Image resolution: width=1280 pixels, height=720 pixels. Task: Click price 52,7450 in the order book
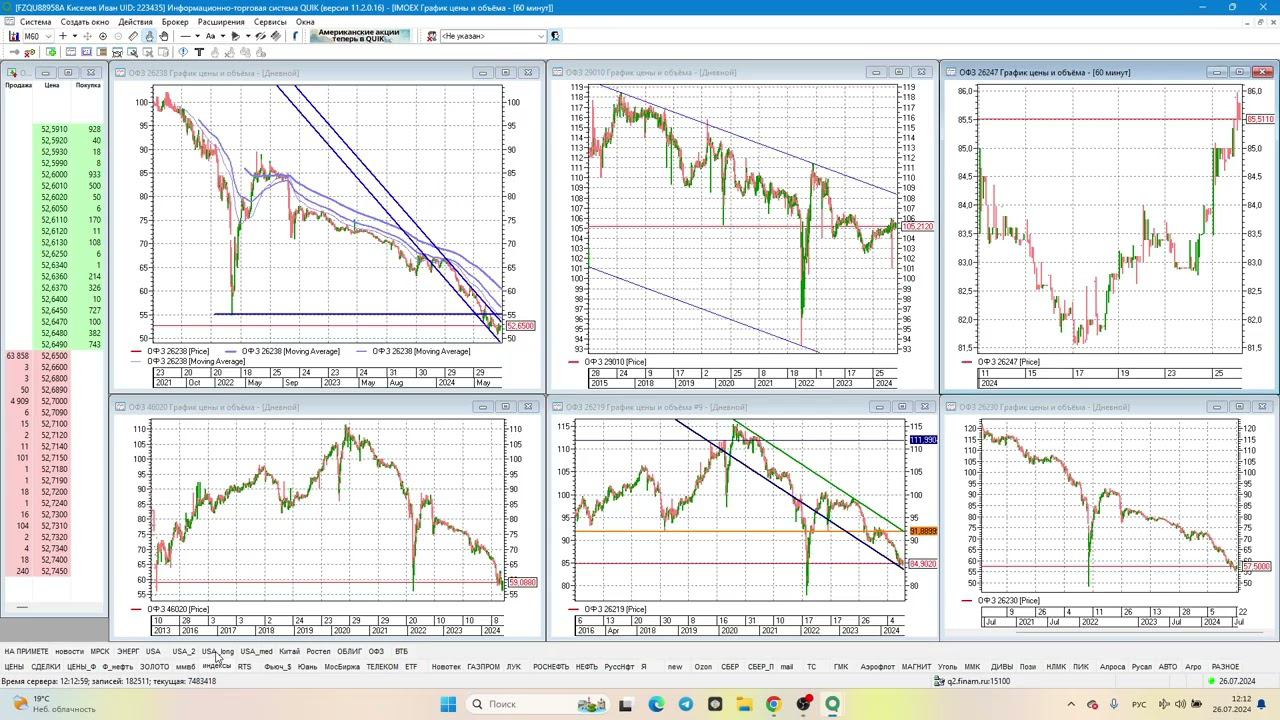pyautogui.click(x=54, y=571)
